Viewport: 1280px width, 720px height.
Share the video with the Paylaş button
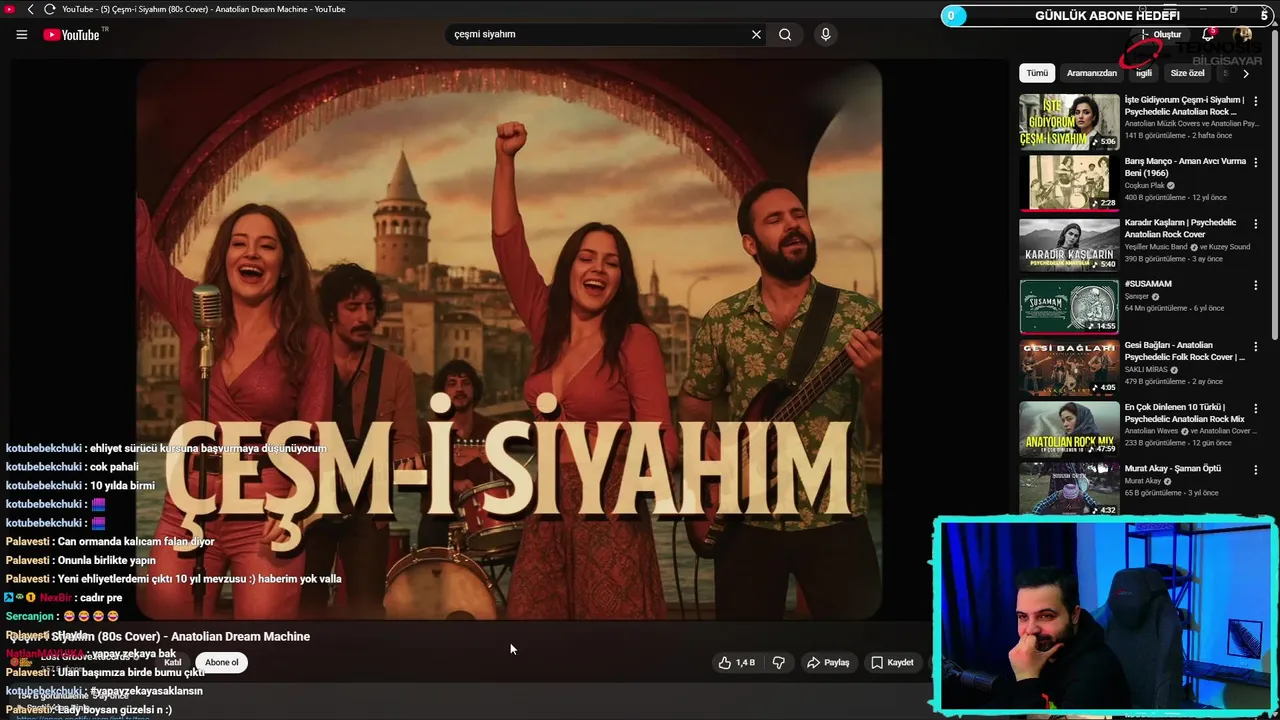click(828, 662)
